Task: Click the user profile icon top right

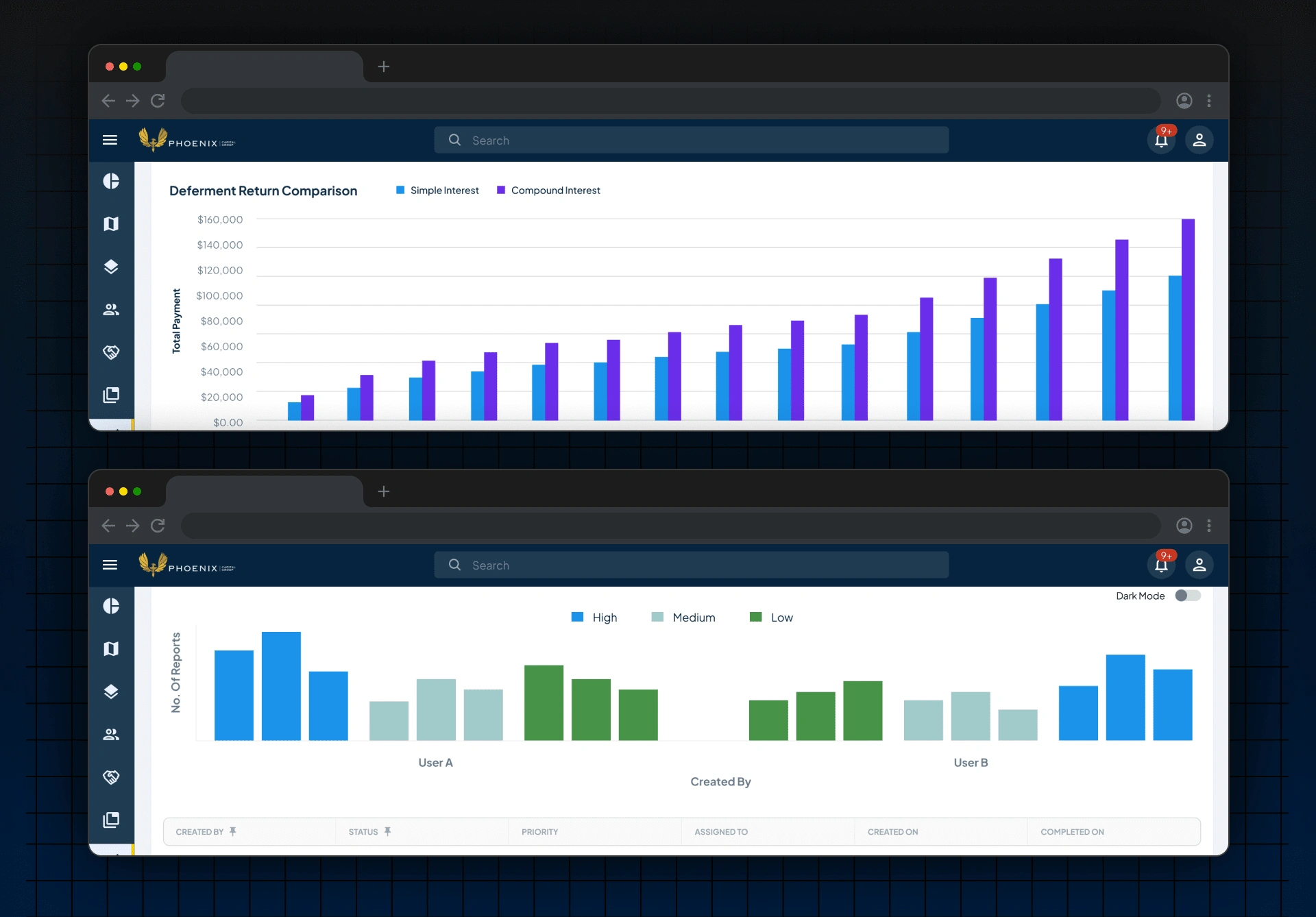Action: tap(1198, 140)
